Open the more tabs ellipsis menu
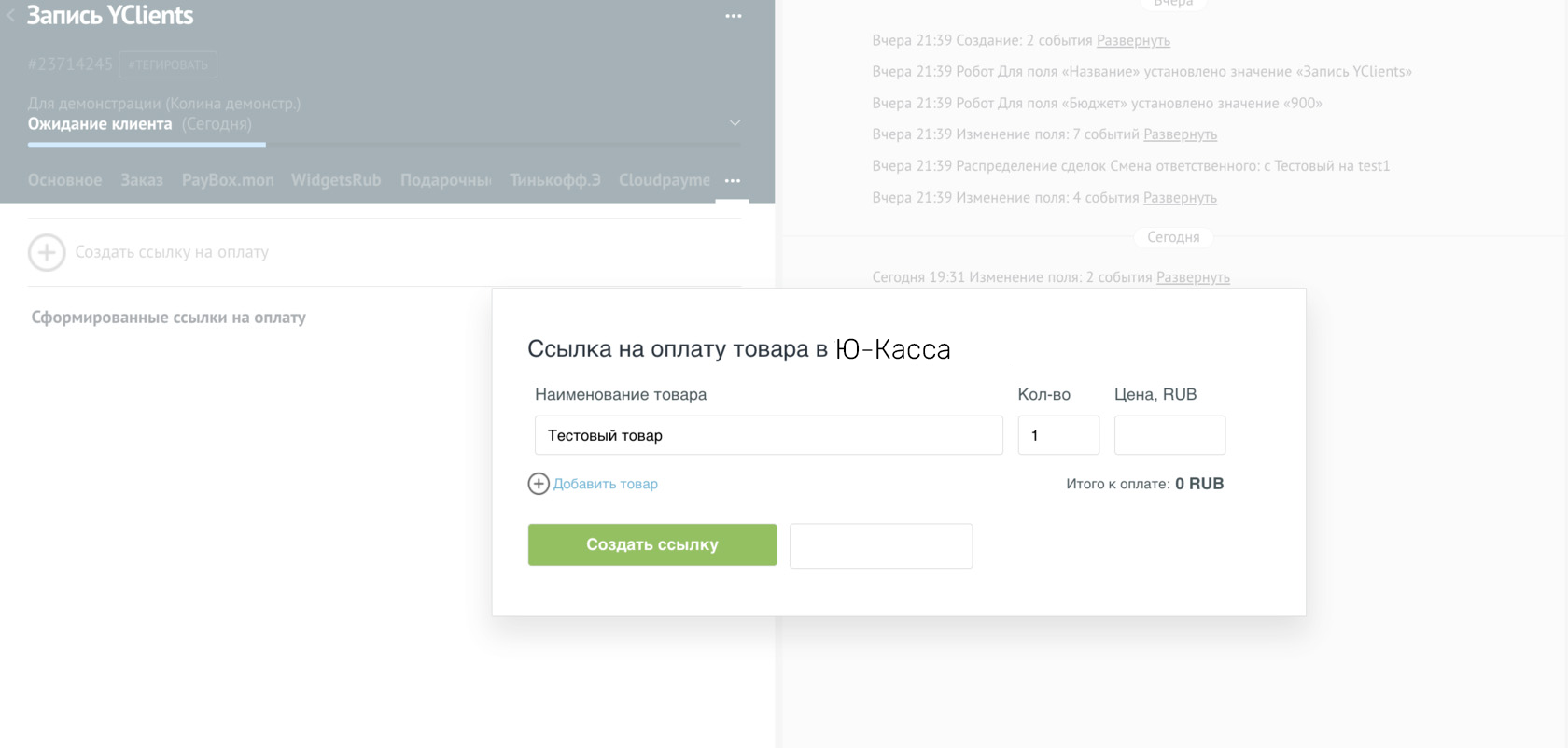The height and width of the screenshot is (748, 1568). coord(733,181)
